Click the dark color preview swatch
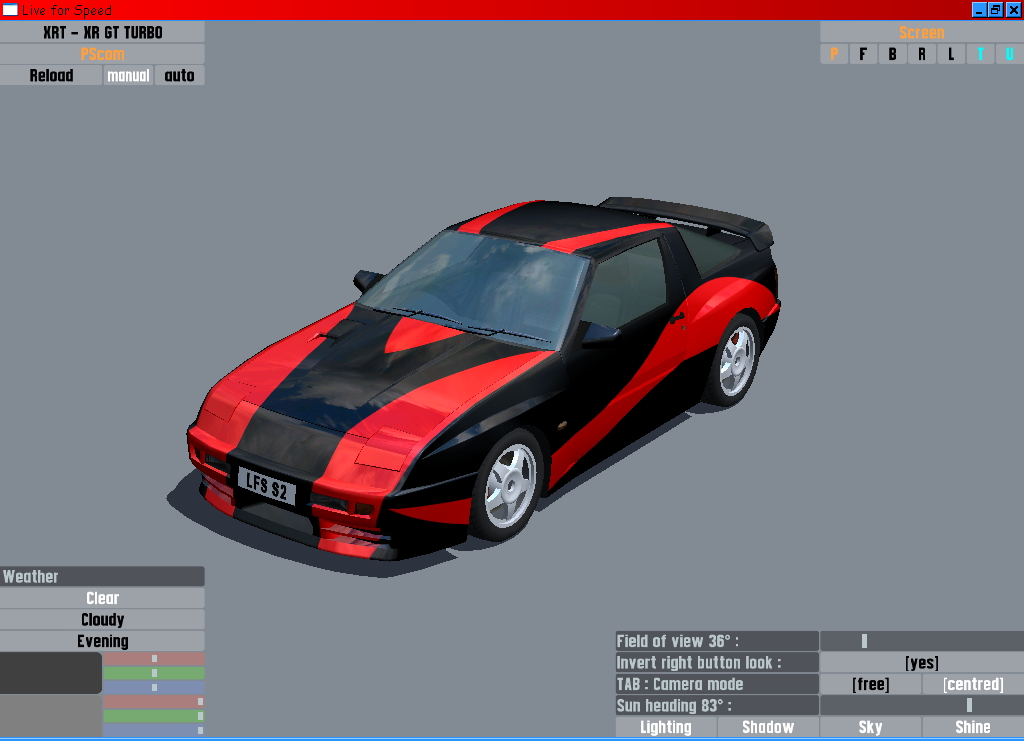The image size is (1024, 741). point(51,673)
